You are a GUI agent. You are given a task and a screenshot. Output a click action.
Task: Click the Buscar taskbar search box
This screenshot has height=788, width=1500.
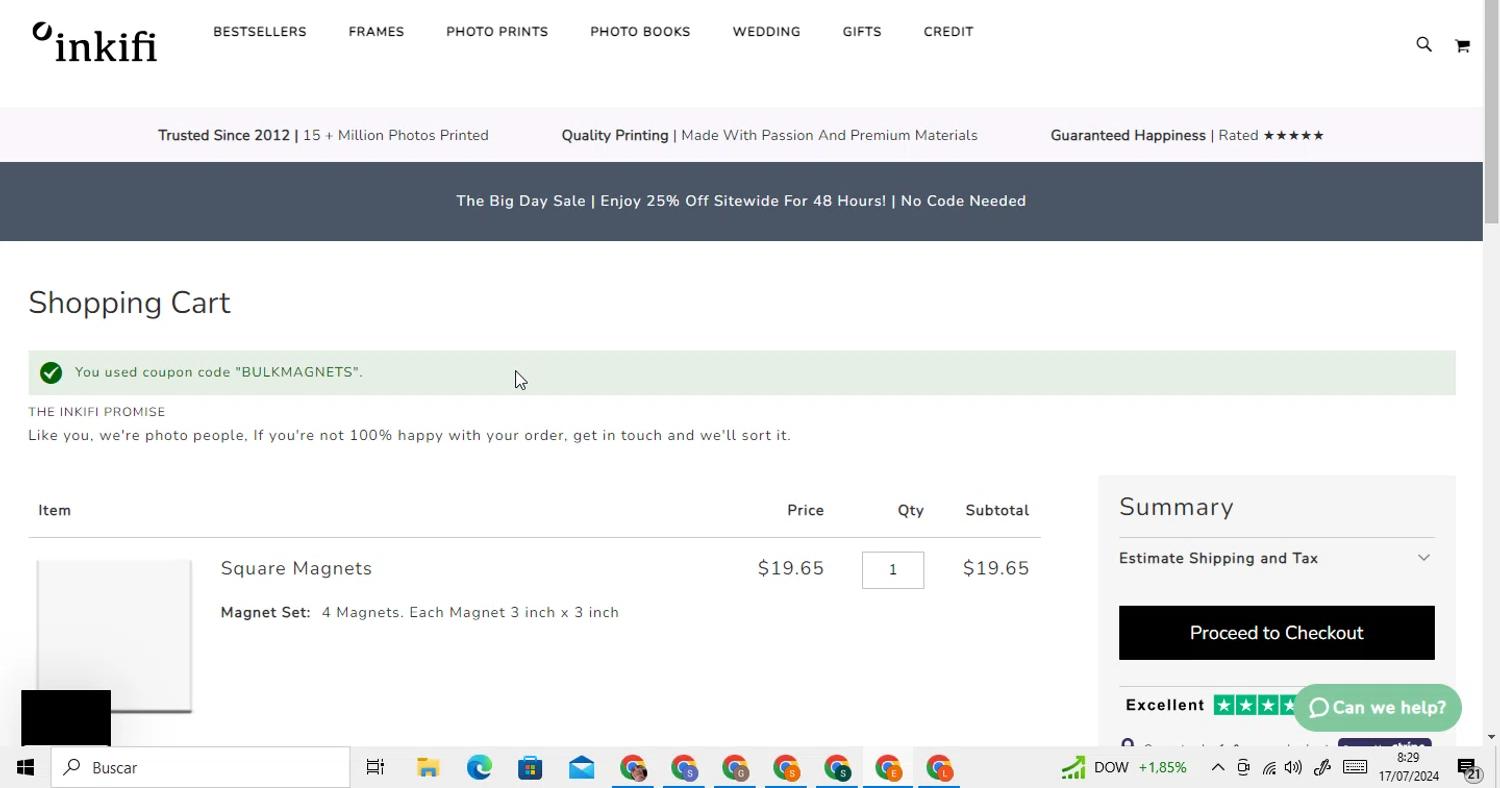[x=200, y=768]
